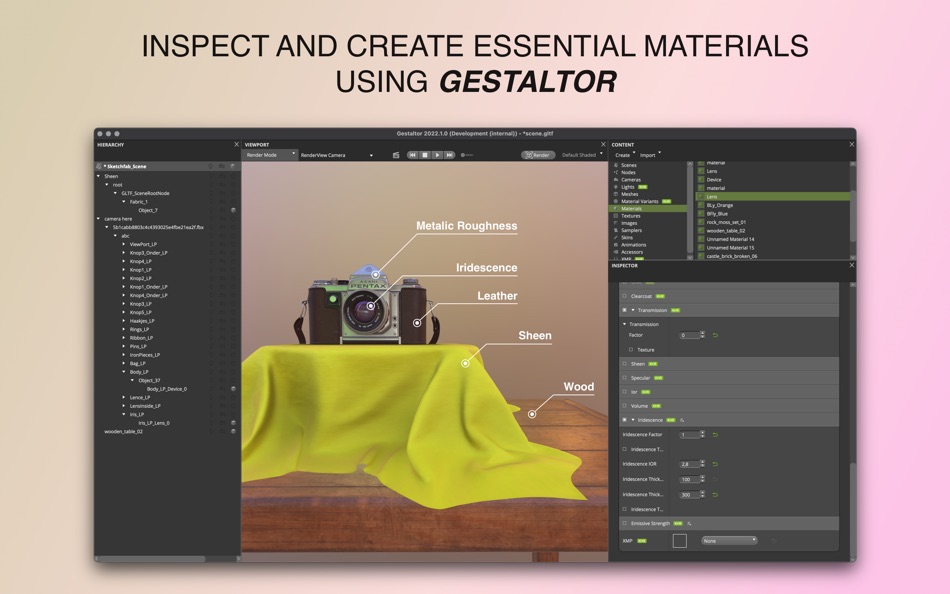The height and width of the screenshot is (594, 950).
Task: Open the Default Shaded dropdown
Action: tap(582, 155)
